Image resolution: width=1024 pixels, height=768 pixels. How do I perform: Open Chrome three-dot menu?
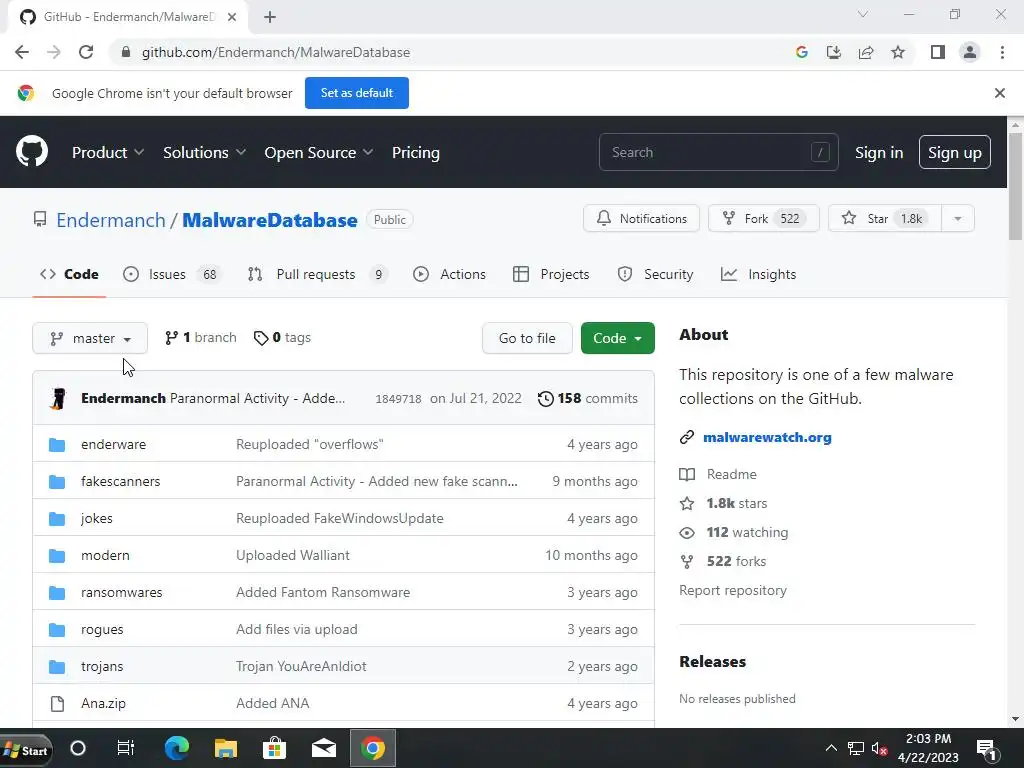coord(1002,52)
